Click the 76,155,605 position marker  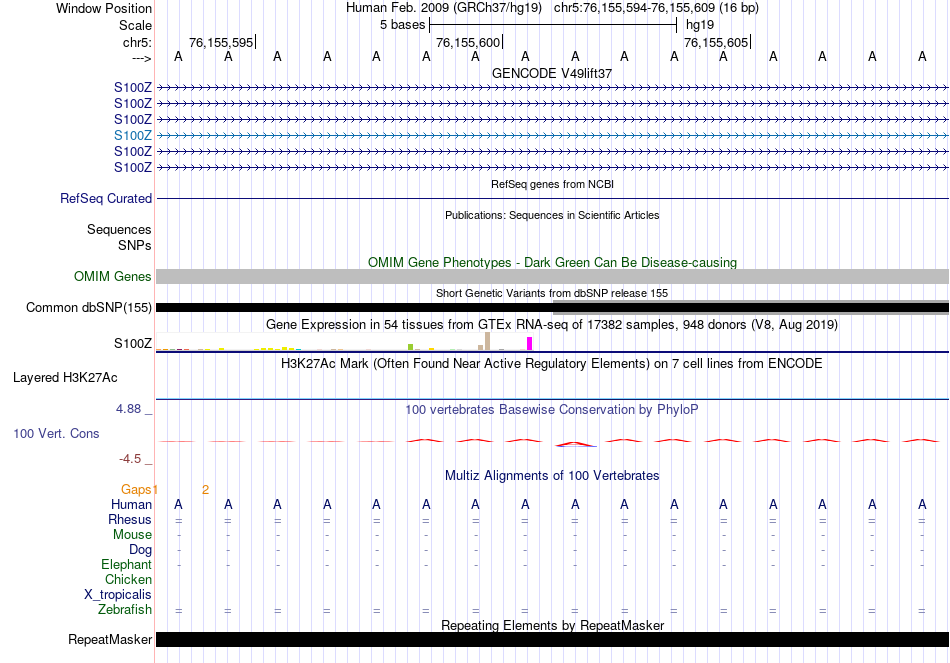coord(716,42)
